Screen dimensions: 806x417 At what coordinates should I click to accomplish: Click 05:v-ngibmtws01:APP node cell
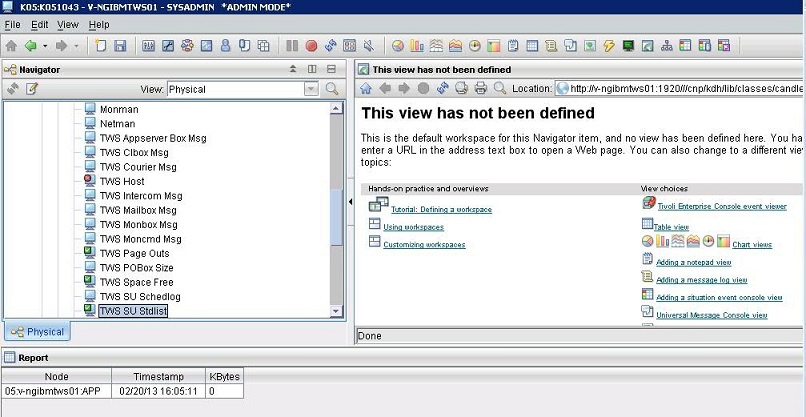[57, 391]
